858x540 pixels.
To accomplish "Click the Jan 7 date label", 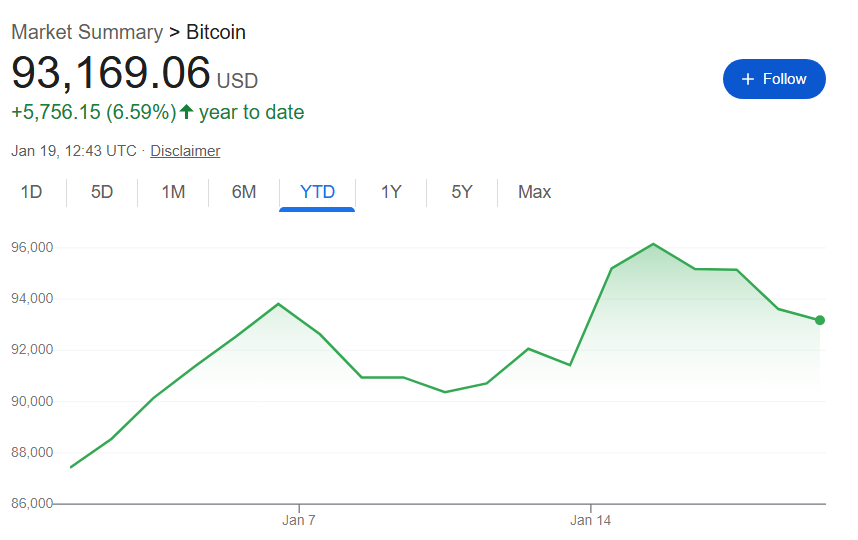I will (x=298, y=520).
